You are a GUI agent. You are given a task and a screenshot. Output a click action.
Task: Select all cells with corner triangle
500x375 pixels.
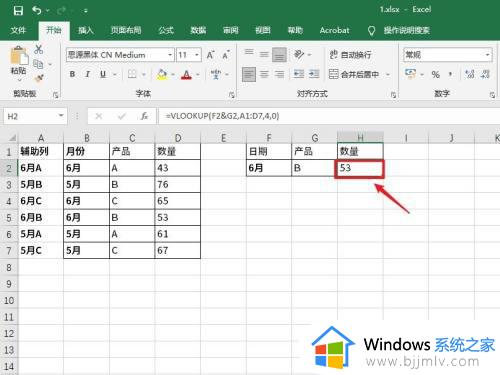tap(11, 137)
